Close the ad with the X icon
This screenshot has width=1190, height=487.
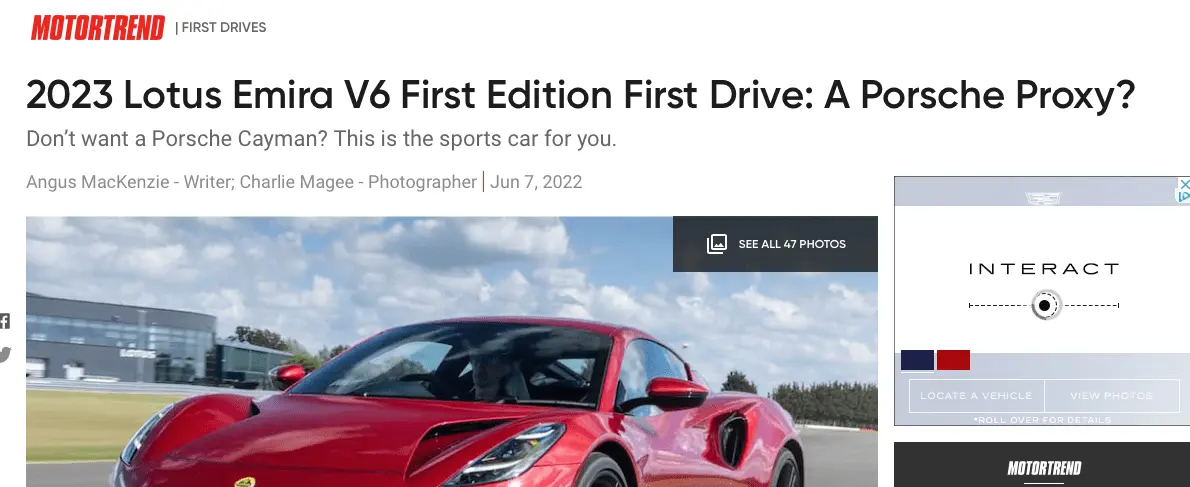(1184, 183)
